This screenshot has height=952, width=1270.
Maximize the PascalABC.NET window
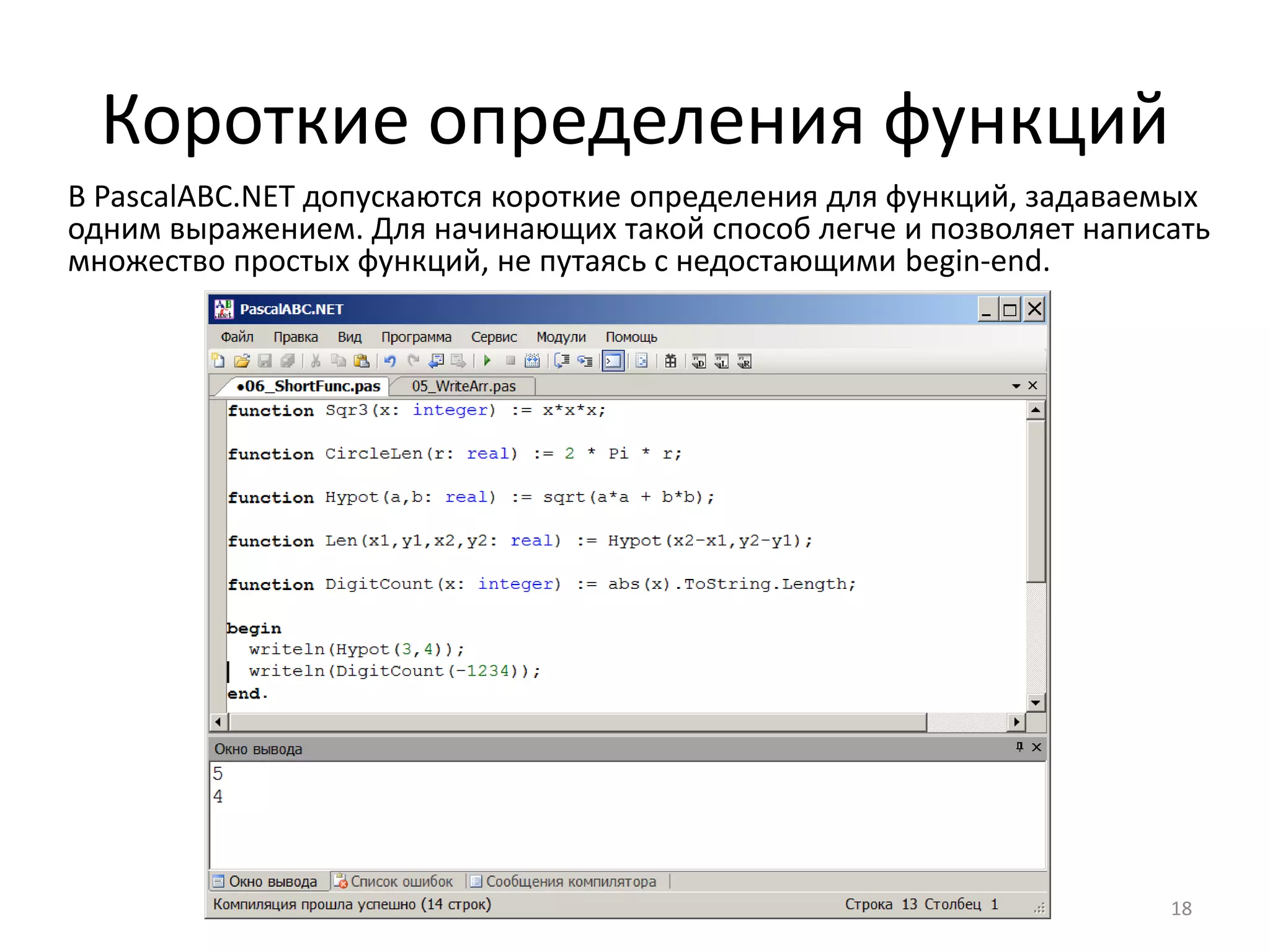click(1010, 309)
